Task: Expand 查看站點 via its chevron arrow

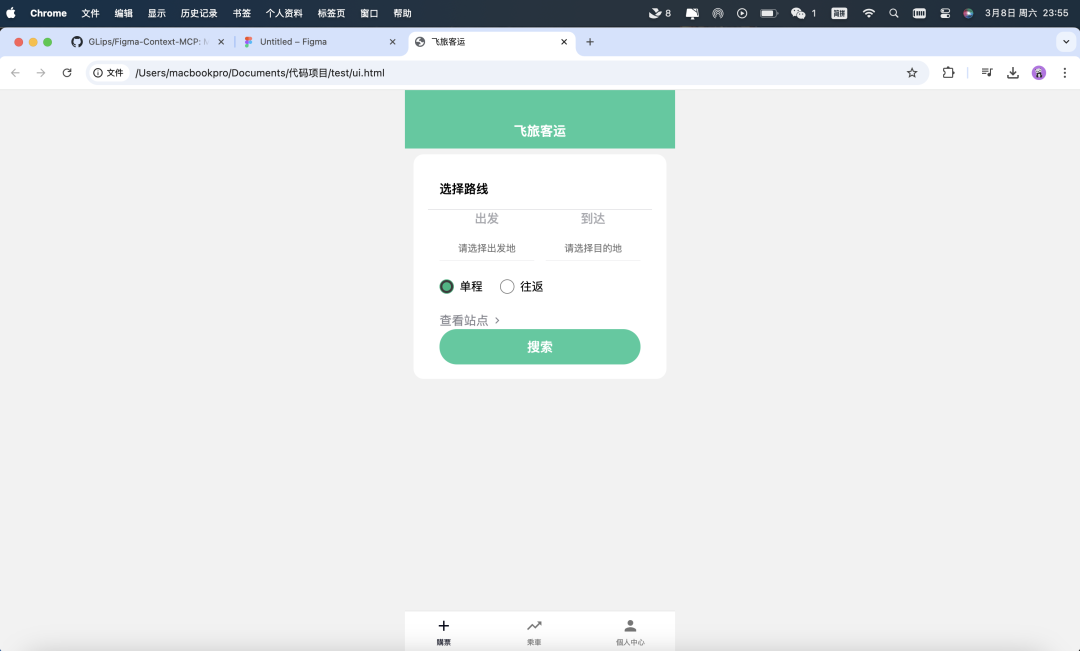Action: 495,320
